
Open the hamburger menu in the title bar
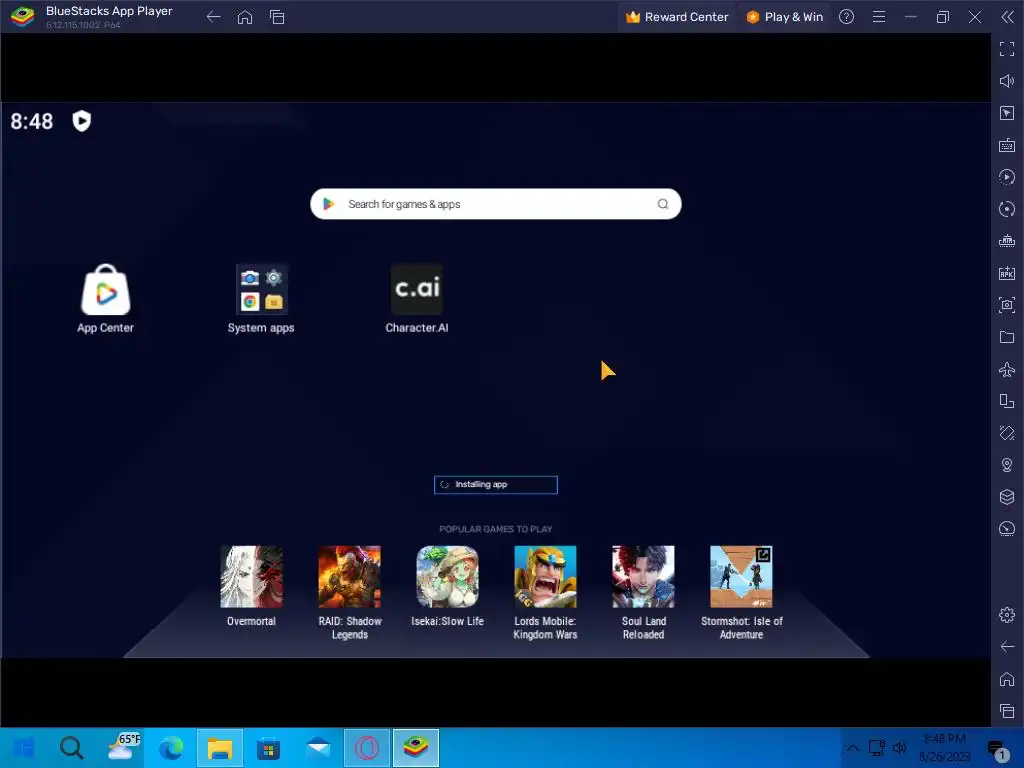click(x=879, y=17)
